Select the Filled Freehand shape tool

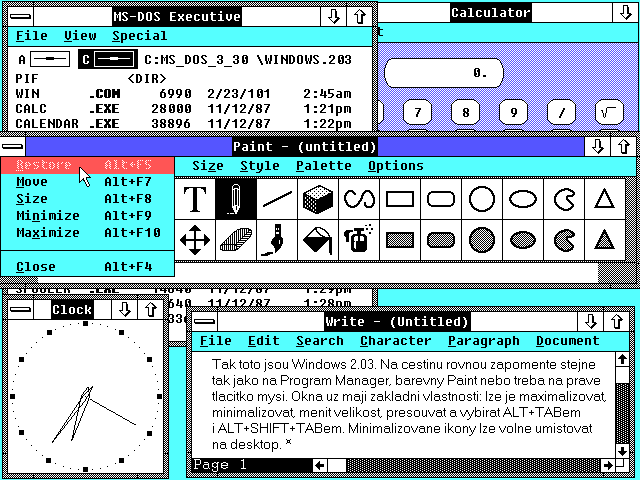(x=564, y=240)
